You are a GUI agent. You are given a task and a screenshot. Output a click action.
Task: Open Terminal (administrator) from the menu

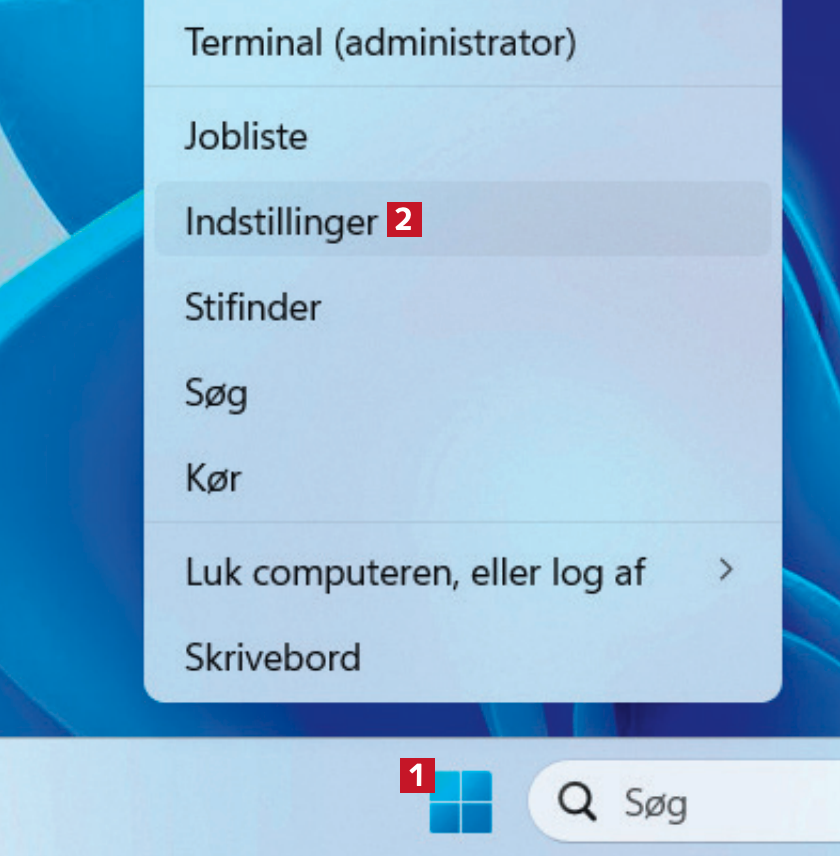click(x=380, y=43)
